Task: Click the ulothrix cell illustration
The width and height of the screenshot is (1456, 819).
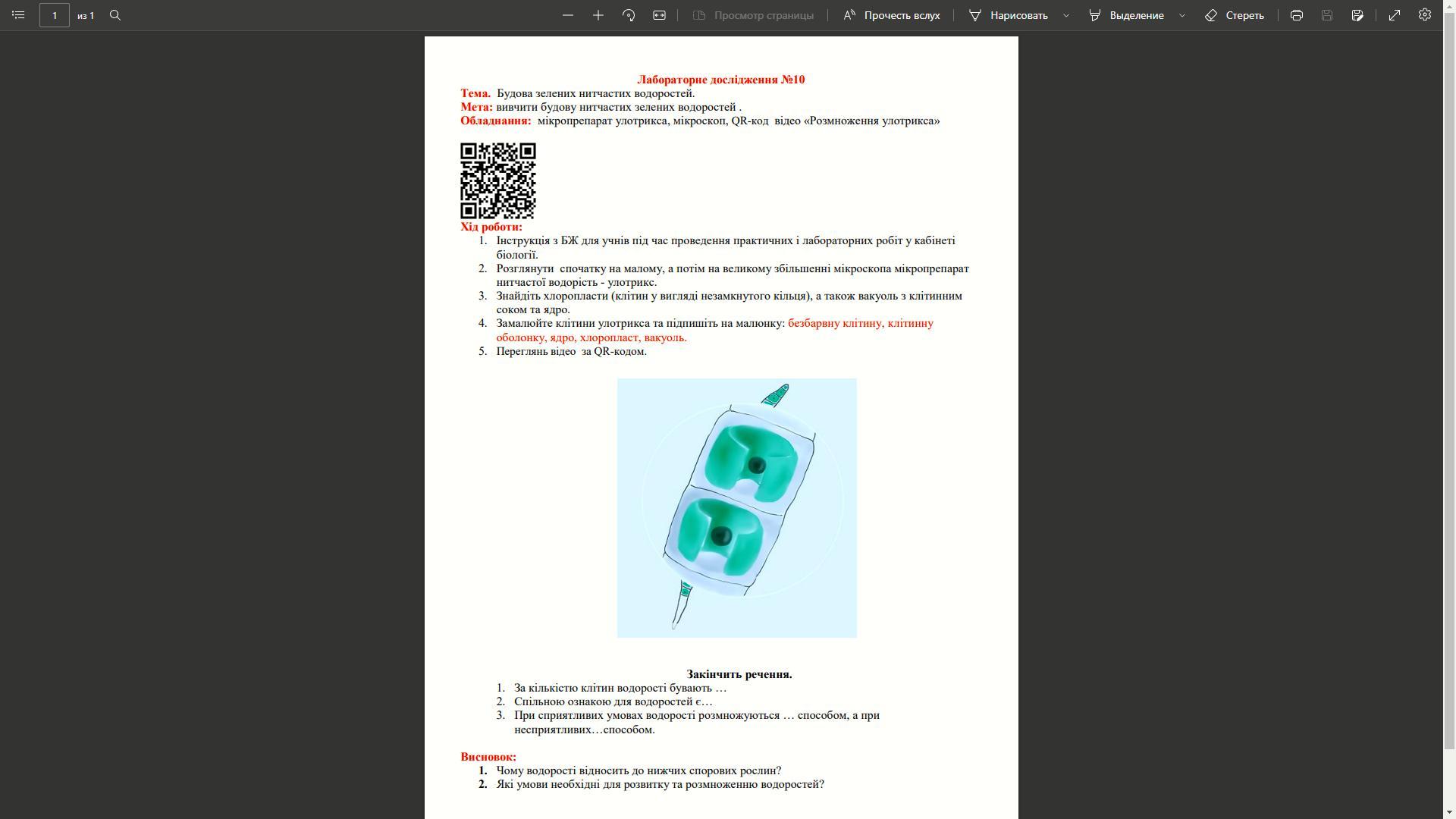Action: (x=736, y=508)
